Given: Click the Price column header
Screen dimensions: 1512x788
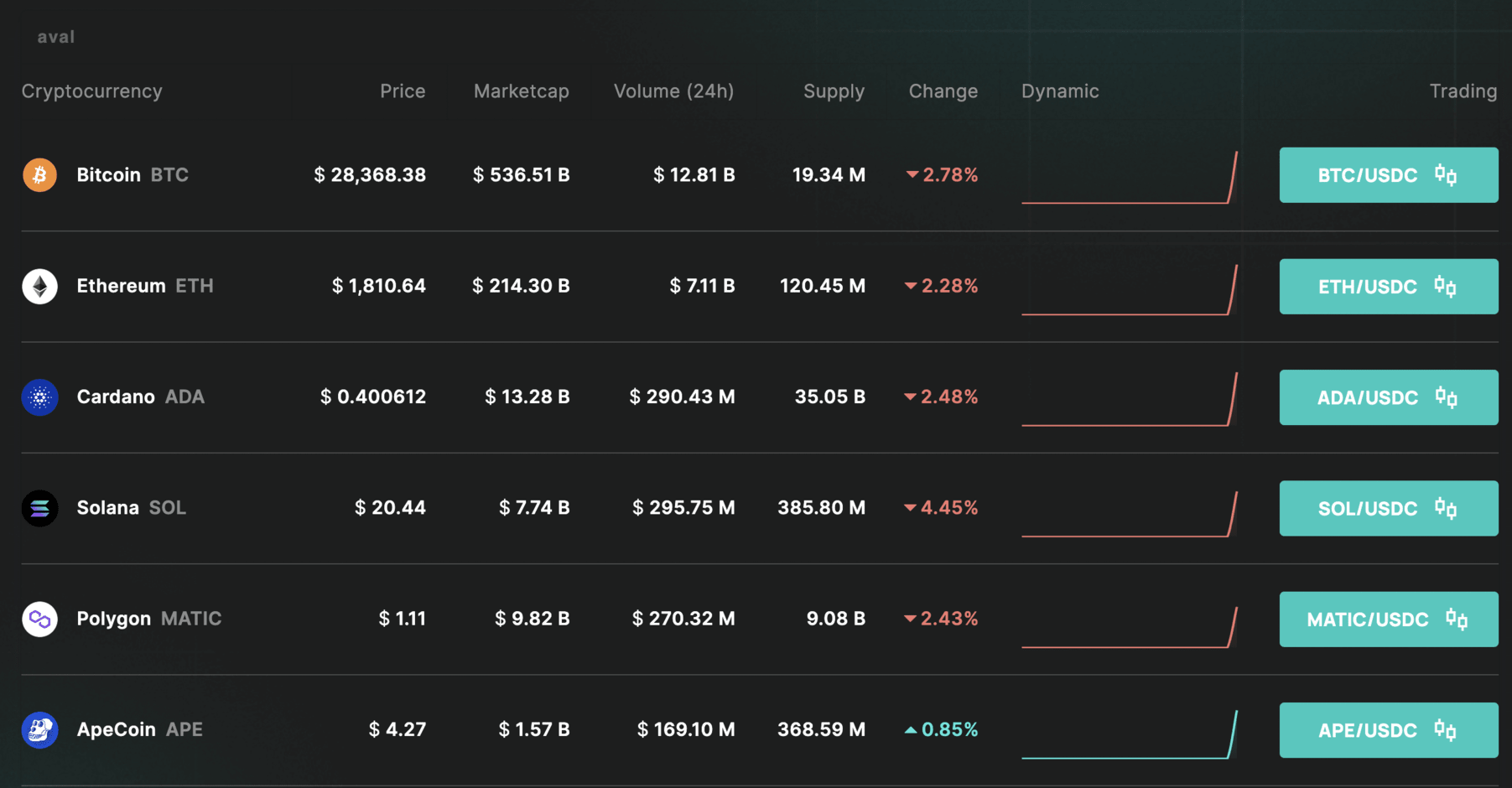Looking at the screenshot, I should point(403,91).
